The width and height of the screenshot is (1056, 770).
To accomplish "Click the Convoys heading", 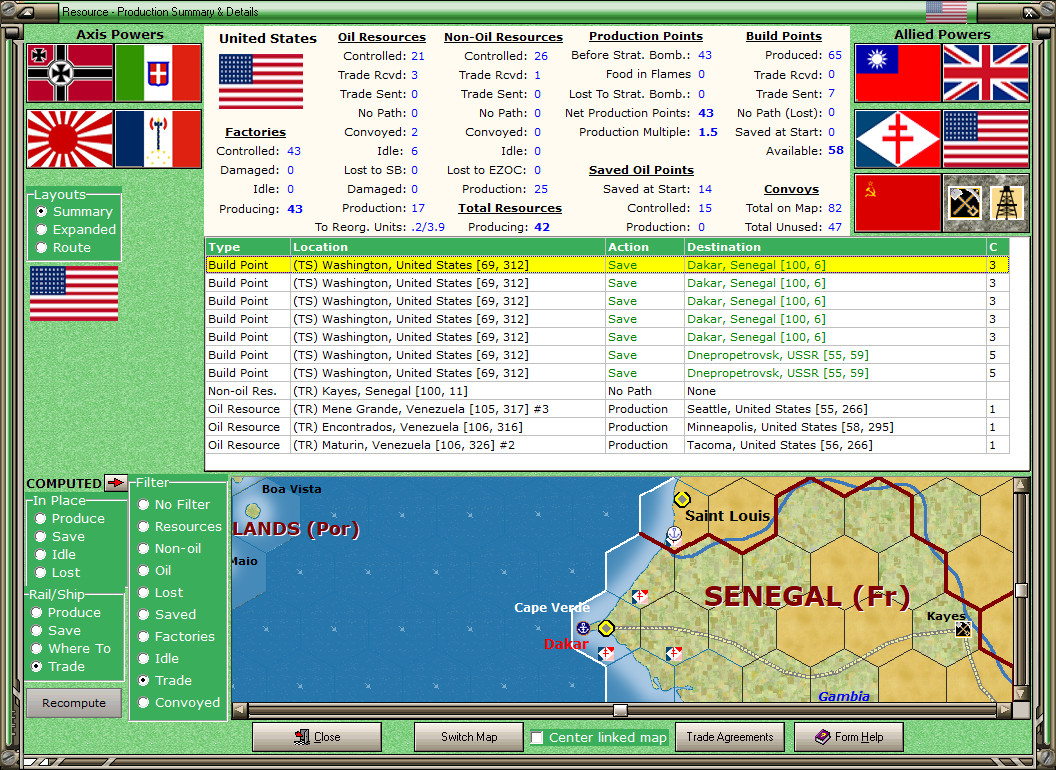I will pos(791,189).
